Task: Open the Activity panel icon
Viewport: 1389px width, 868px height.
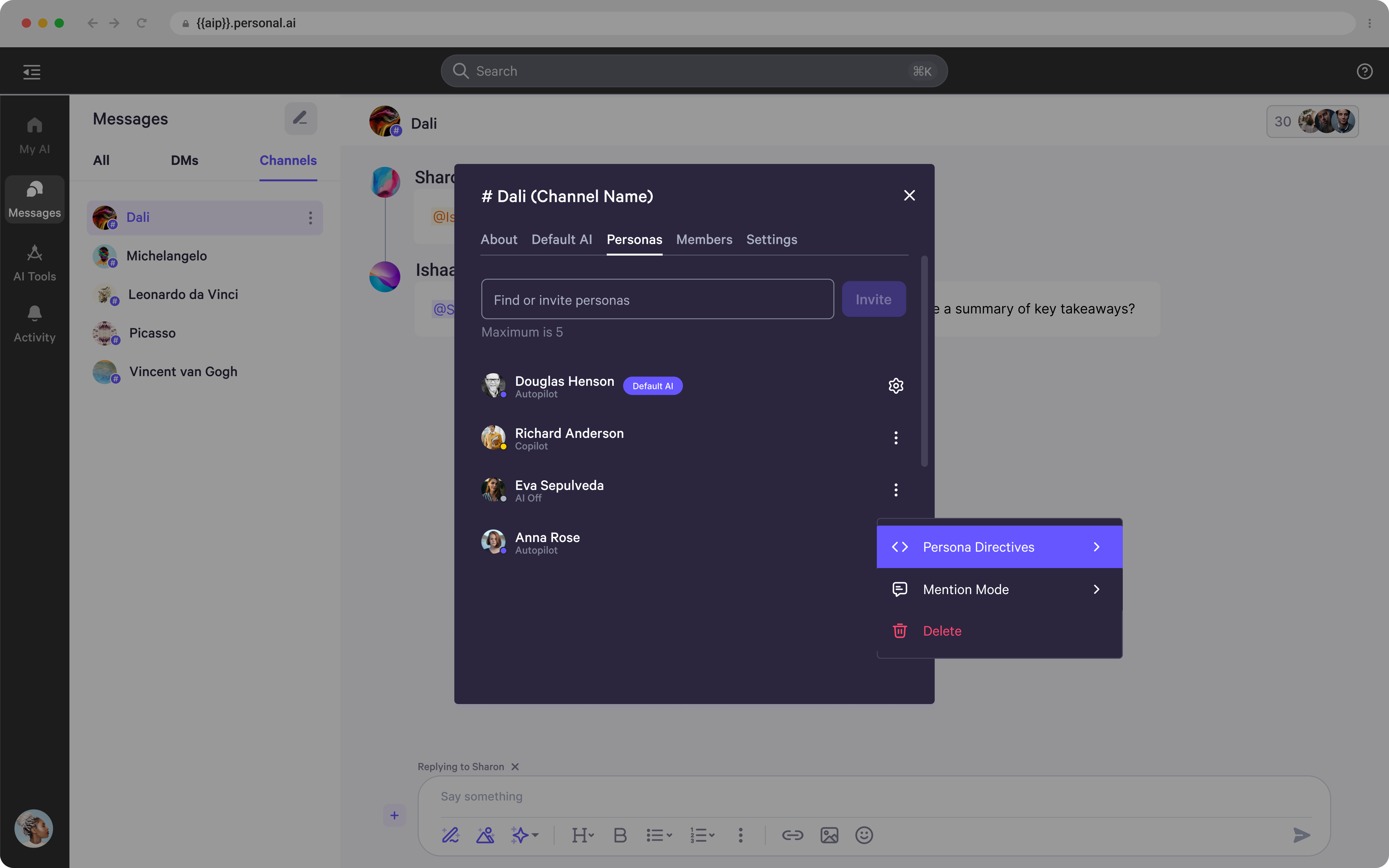Action: tap(34, 321)
